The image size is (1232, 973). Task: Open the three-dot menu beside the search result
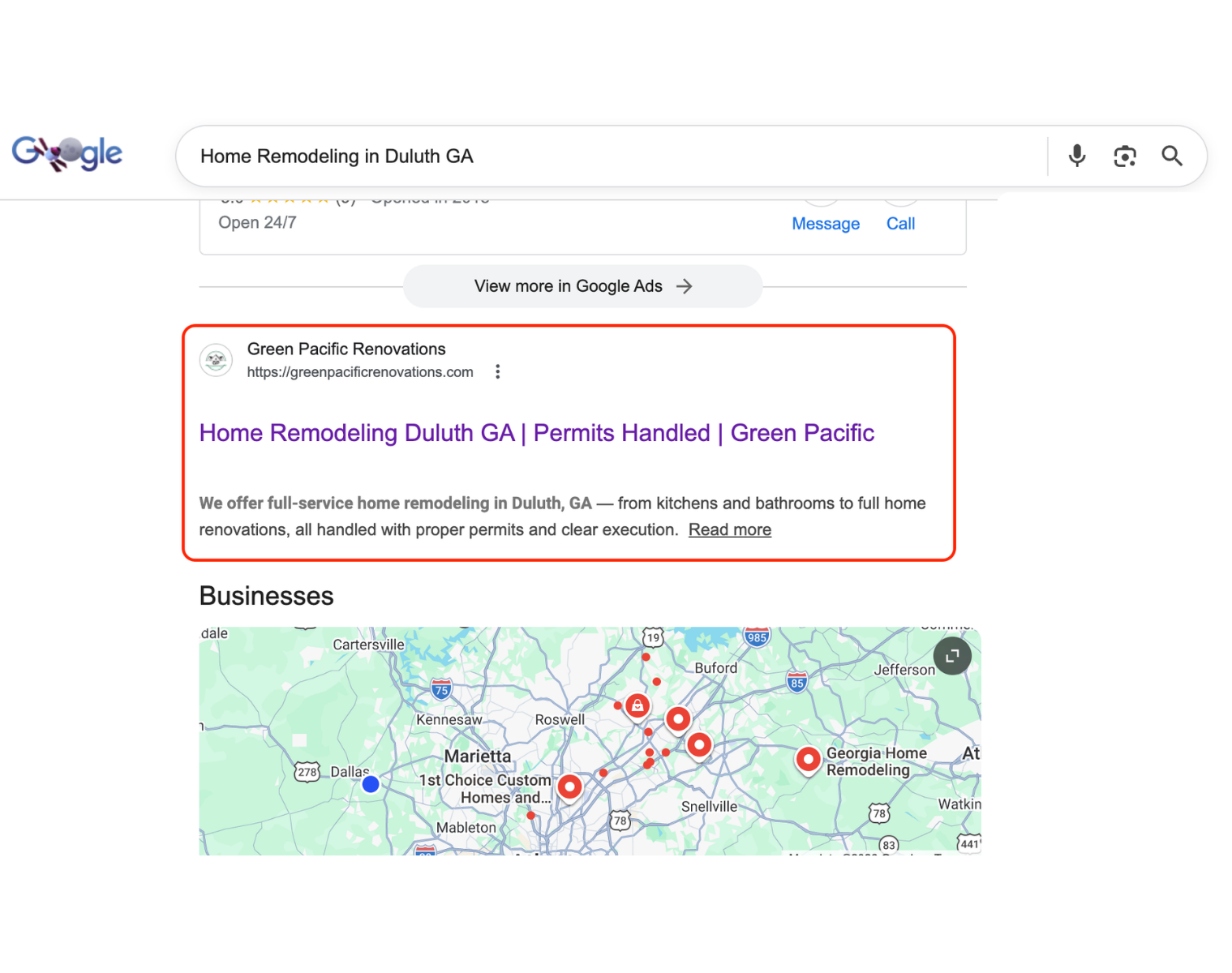click(497, 371)
